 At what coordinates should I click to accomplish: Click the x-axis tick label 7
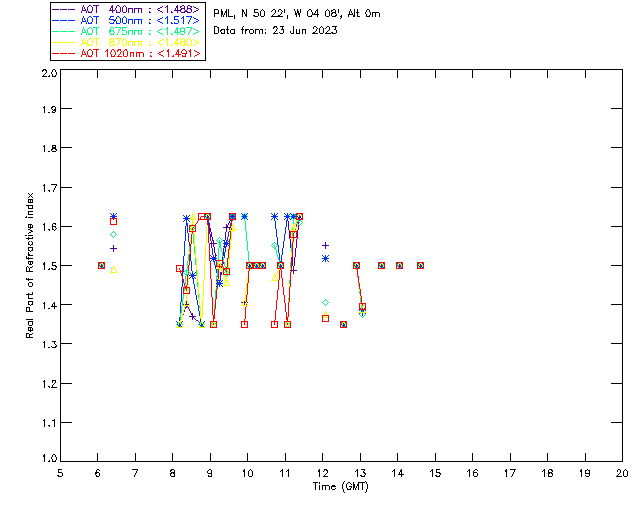pyautogui.click(x=135, y=473)
